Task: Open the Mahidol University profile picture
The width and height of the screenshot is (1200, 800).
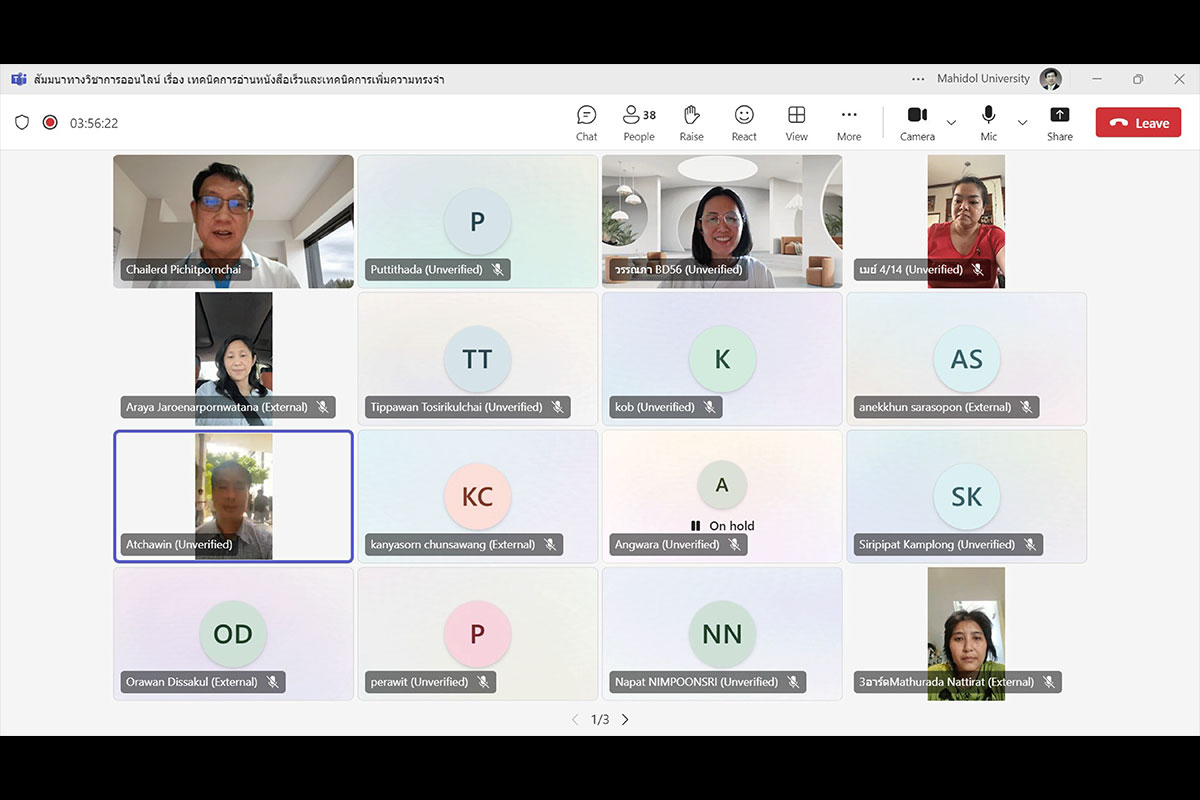Action: (1050, 79)
